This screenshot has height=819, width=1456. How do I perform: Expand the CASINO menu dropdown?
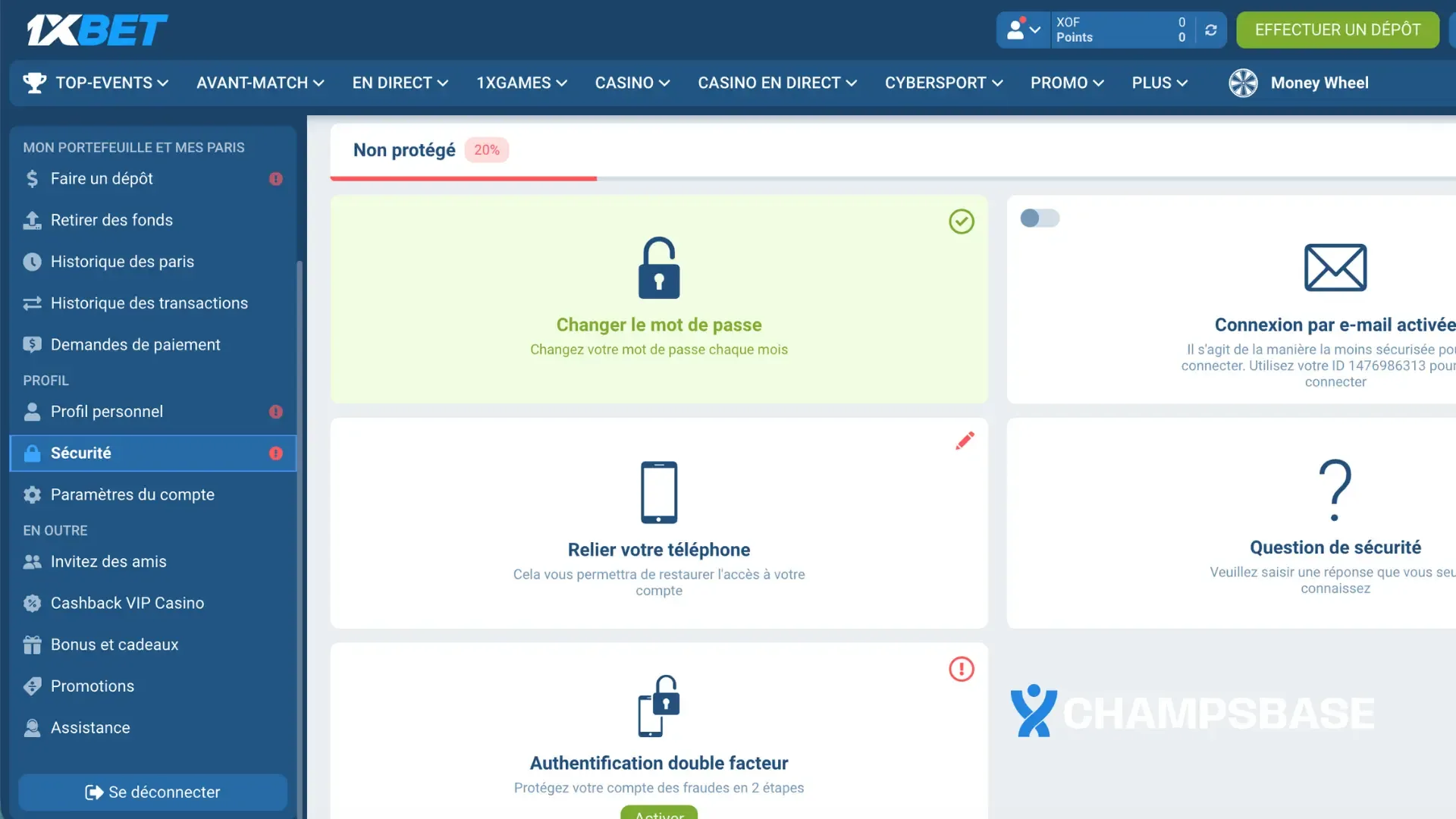coord(632,83)
